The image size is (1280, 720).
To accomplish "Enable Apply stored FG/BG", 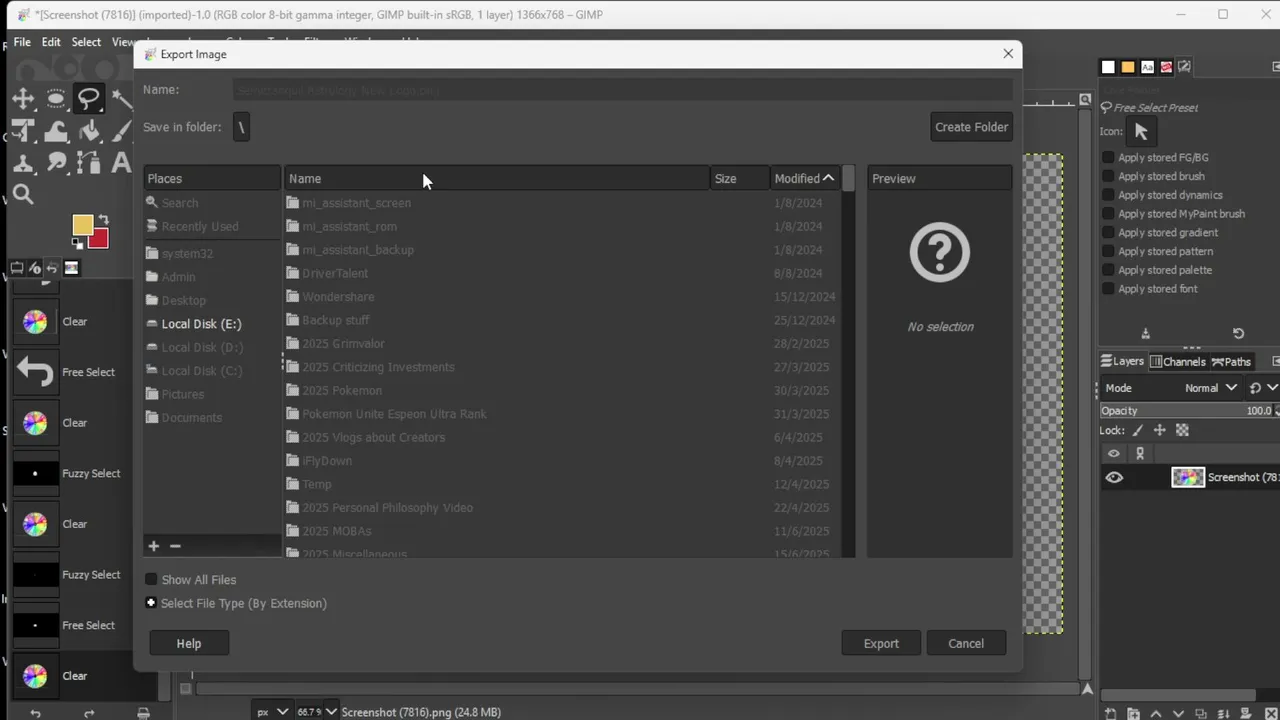I will tap(1108, 158).
